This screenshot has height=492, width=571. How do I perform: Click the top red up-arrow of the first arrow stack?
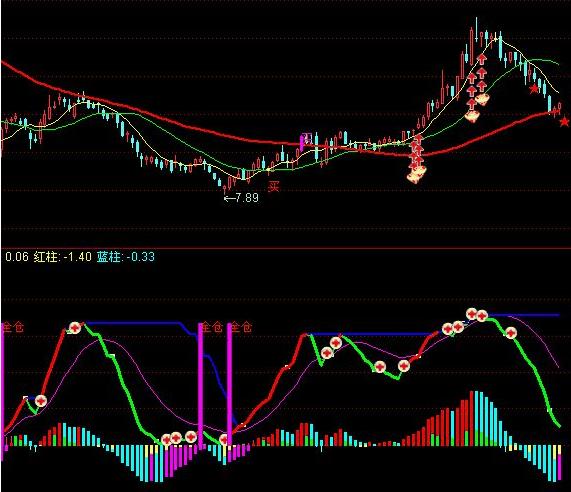[418, 138]
